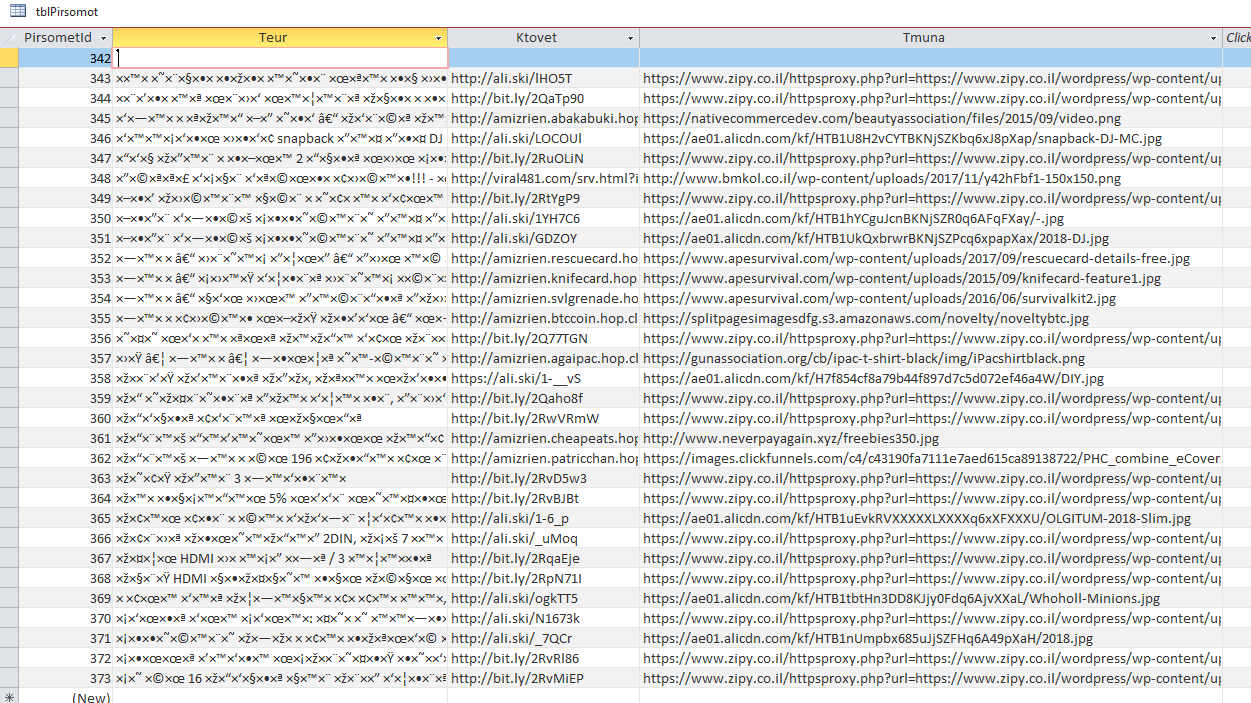Select the PirsometId column header
The image size is (1251, 703).
pyautogui.click(x=66, y=38)
